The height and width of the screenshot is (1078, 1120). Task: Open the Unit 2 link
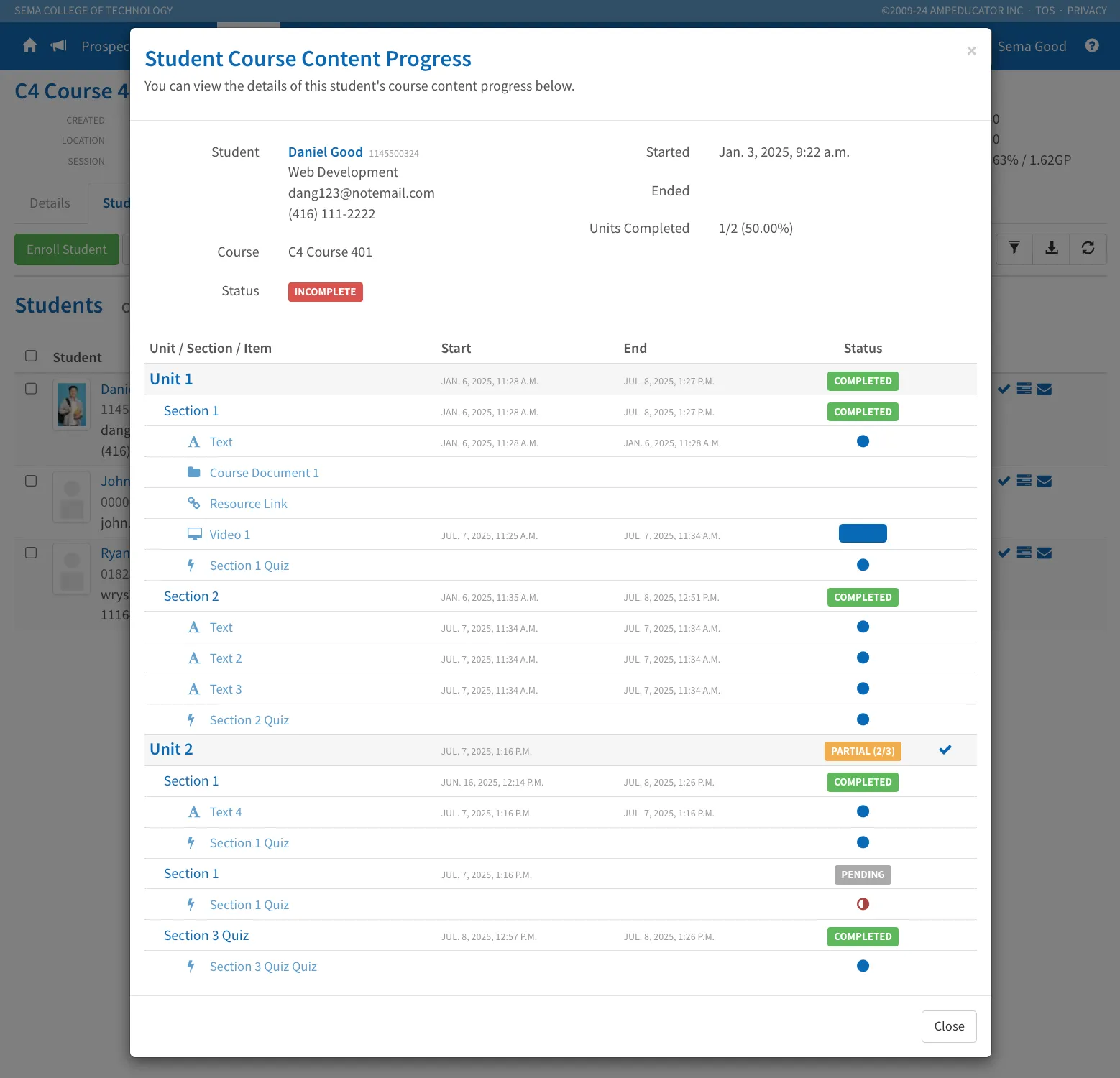coord(171,750)
